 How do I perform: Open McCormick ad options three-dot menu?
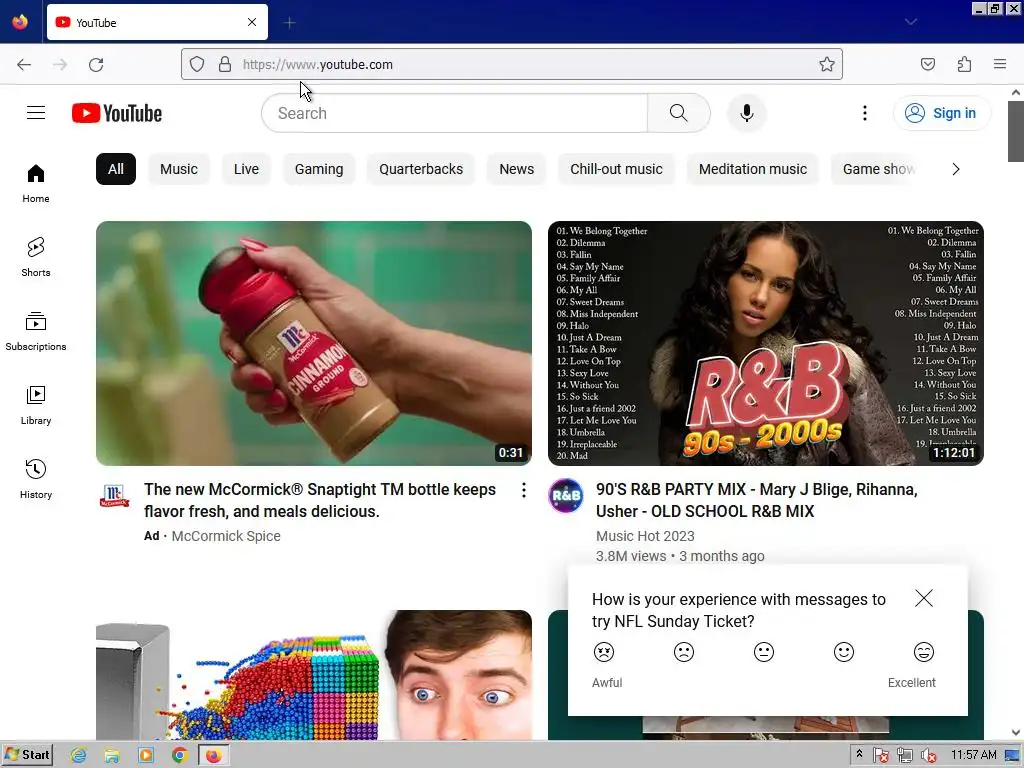(524, 490)
